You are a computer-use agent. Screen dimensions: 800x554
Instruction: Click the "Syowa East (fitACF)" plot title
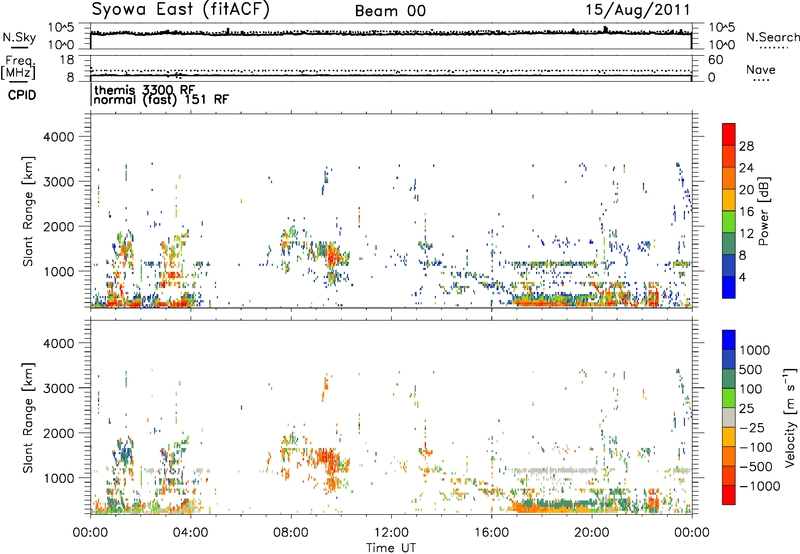pyautogui.click(x=181, y=10)
